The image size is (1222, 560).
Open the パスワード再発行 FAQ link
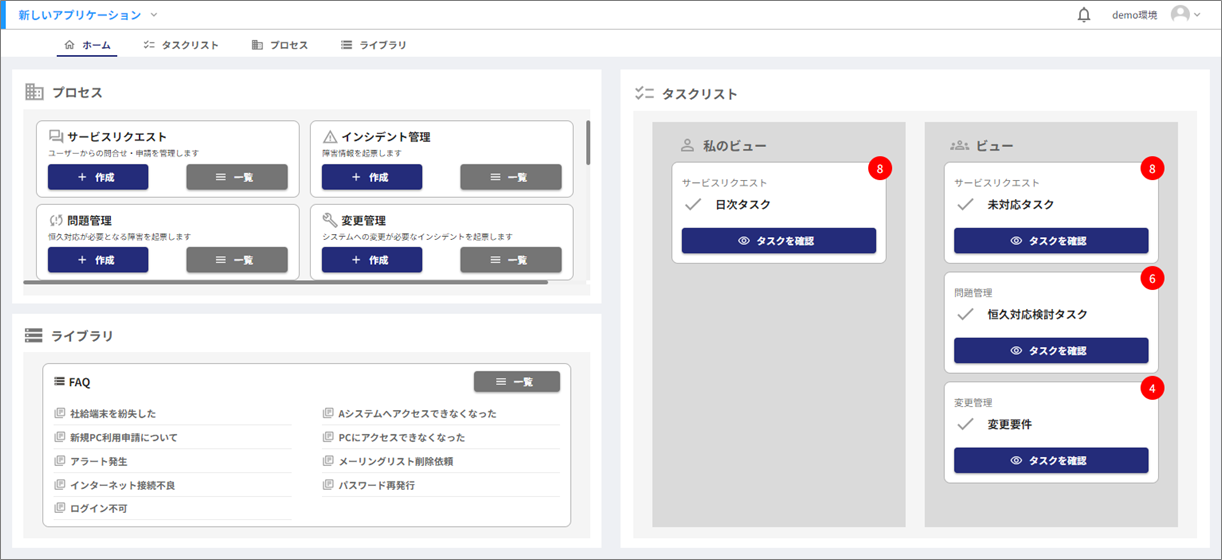coord(376,486)
